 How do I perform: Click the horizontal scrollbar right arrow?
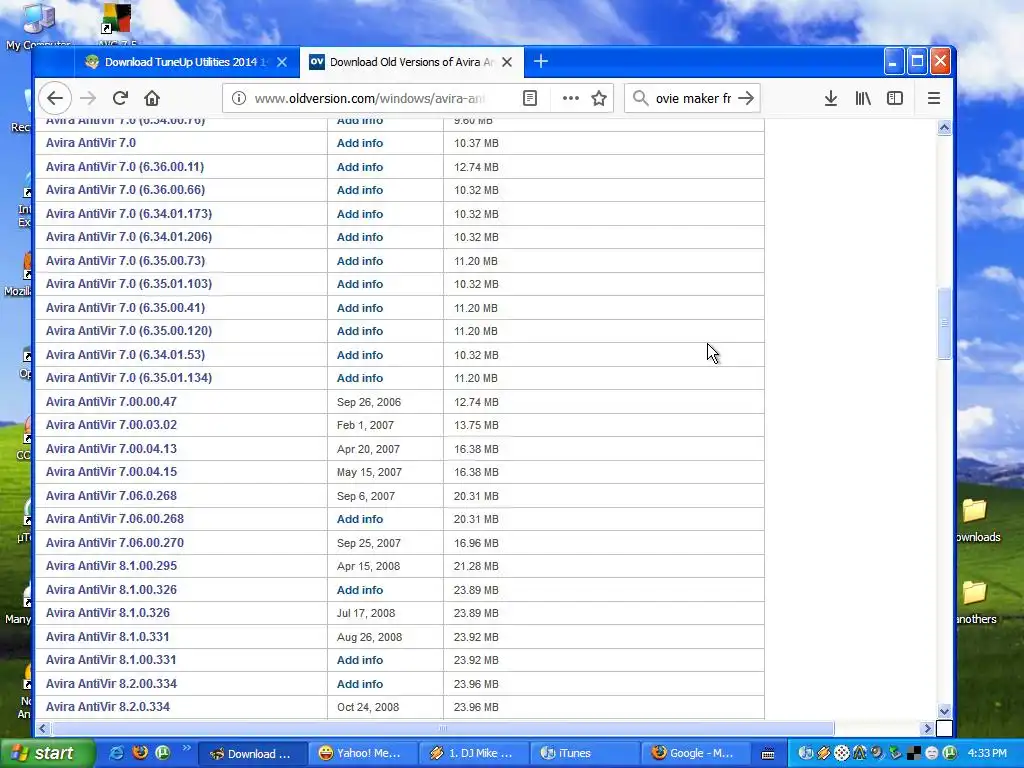[x=927, y=728]
